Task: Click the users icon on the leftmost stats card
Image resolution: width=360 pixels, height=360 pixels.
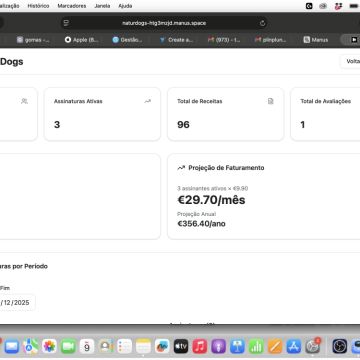Action: click(x=24, y=101)
